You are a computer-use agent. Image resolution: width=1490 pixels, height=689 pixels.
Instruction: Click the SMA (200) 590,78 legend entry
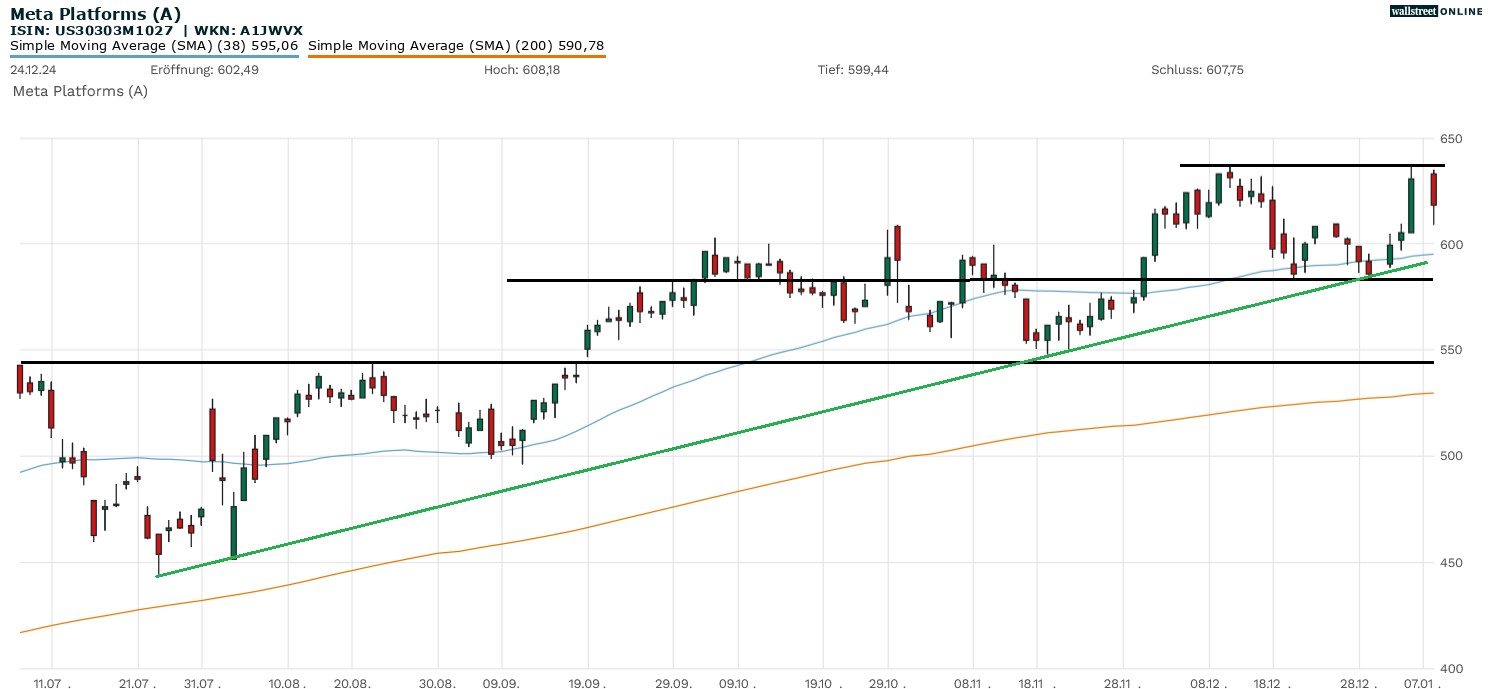456,46
